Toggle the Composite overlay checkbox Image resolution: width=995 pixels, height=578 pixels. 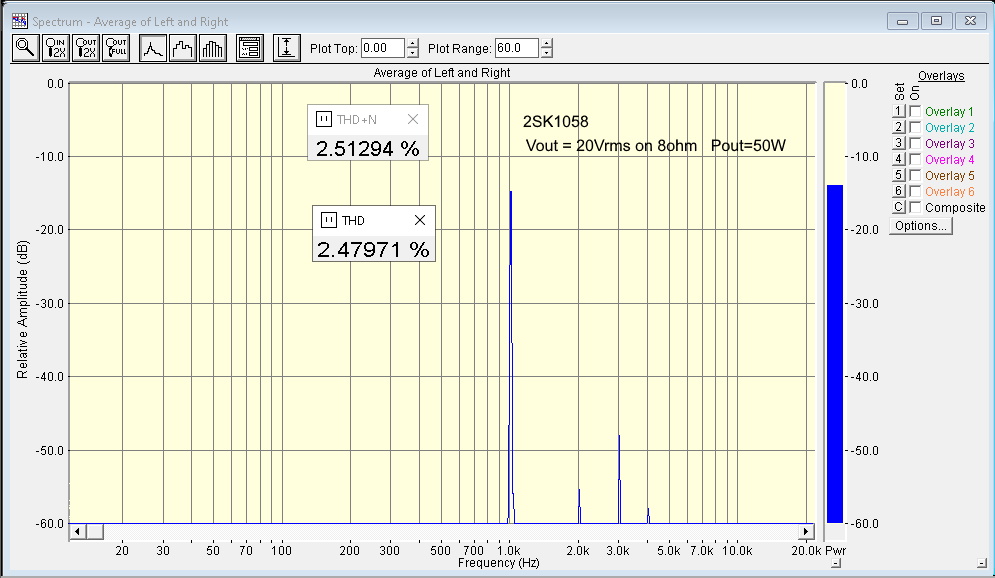click(915, 208)
